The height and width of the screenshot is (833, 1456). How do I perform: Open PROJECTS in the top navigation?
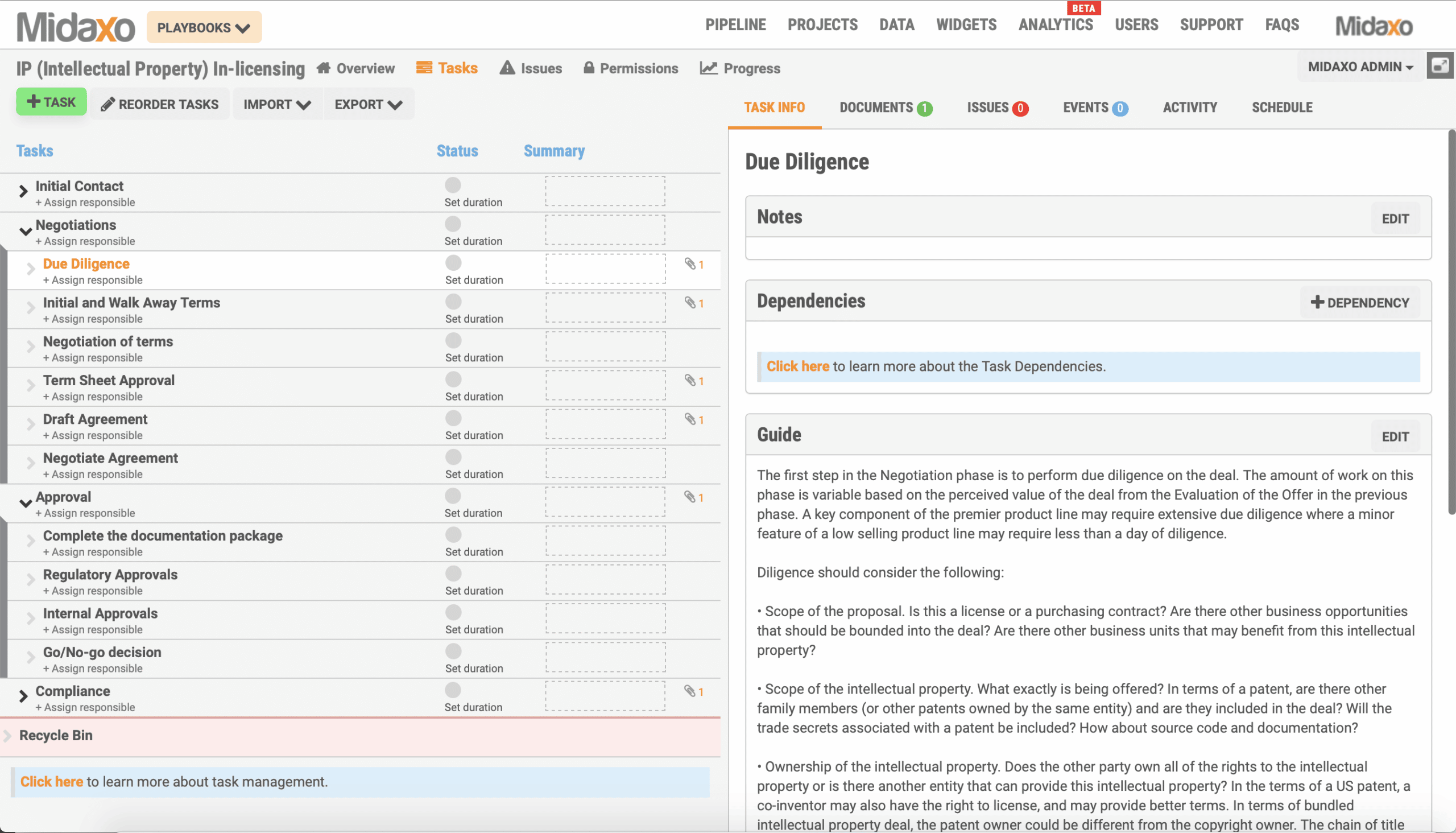[822, 24]
